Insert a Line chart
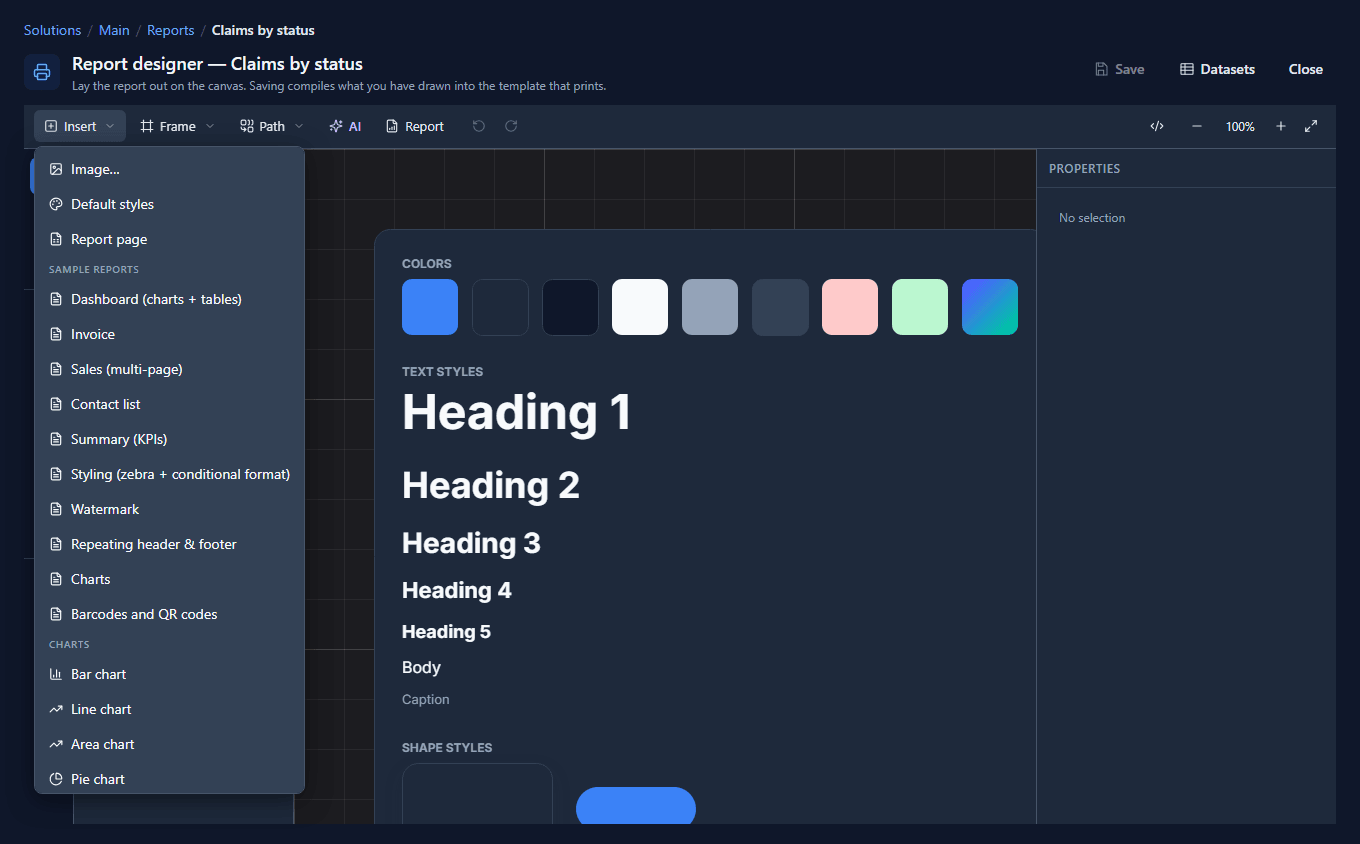Image resolution: width=1360 pixels, height=844 pixels. pyautogui.click(x=169, y=709)
